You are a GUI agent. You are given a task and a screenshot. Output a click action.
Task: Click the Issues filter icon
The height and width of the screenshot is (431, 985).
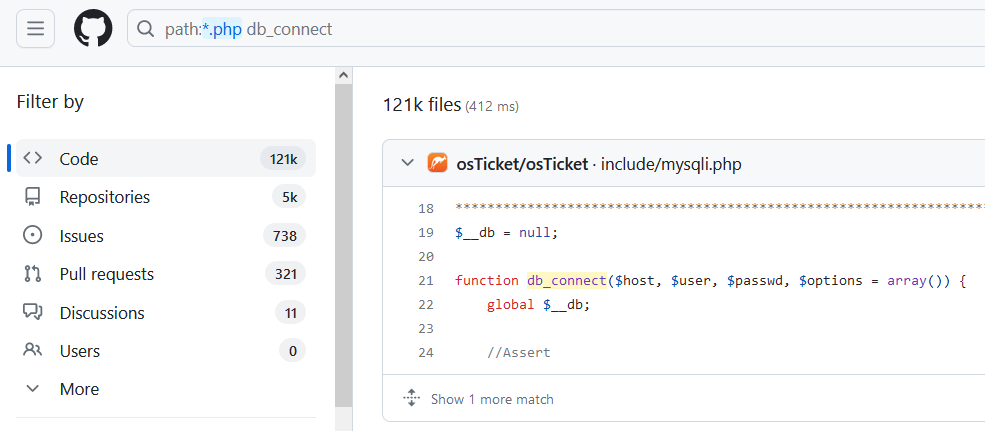pyautogui.click(x=33, y=236)
